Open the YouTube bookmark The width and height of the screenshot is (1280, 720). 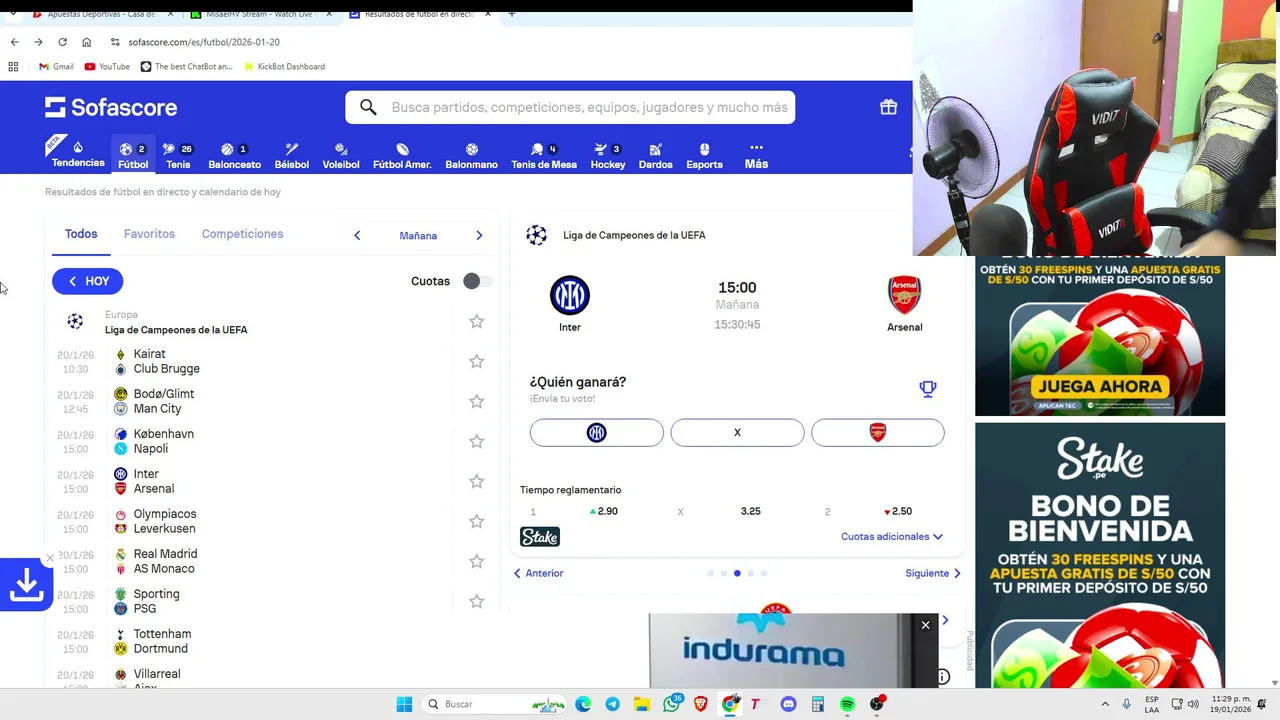[107, 67]
